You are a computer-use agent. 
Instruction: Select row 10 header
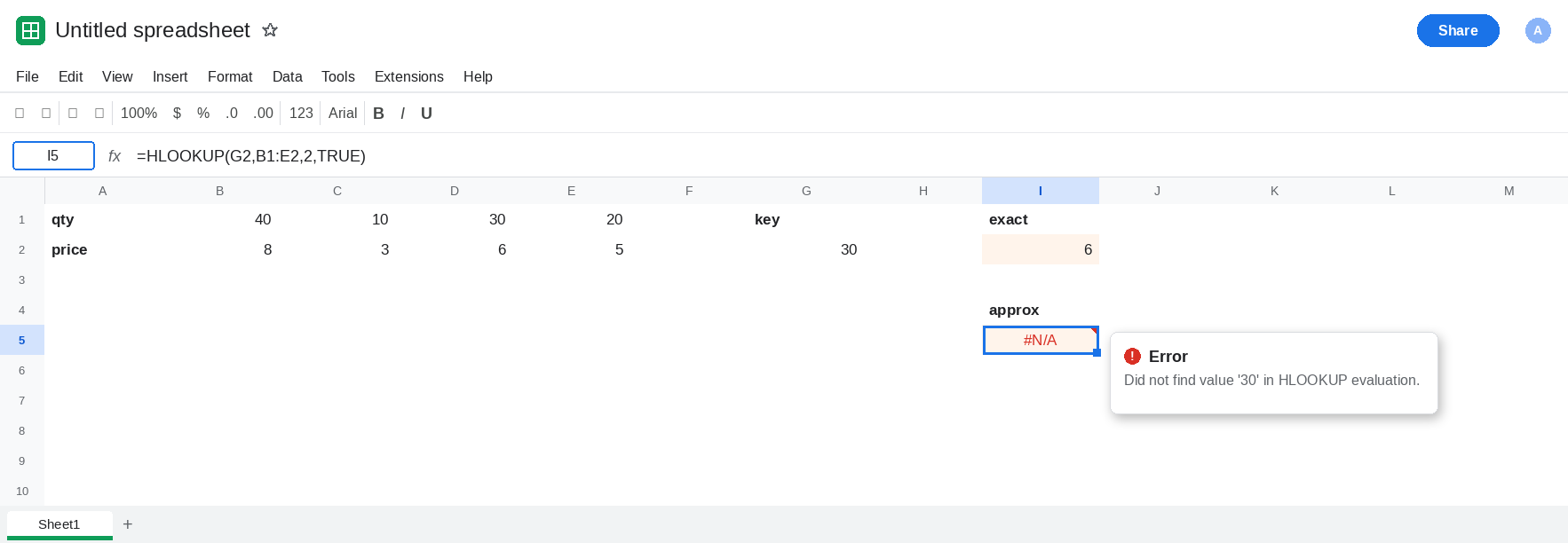click(x=22, y=491)
